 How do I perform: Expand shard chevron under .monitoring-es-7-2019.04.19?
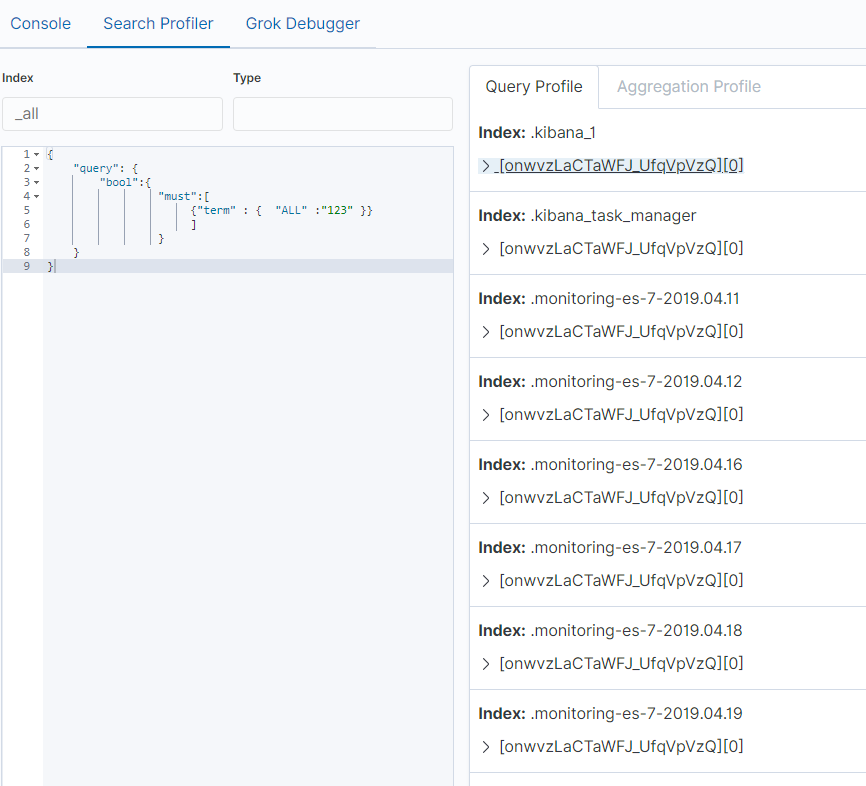(x=485, y=747)
